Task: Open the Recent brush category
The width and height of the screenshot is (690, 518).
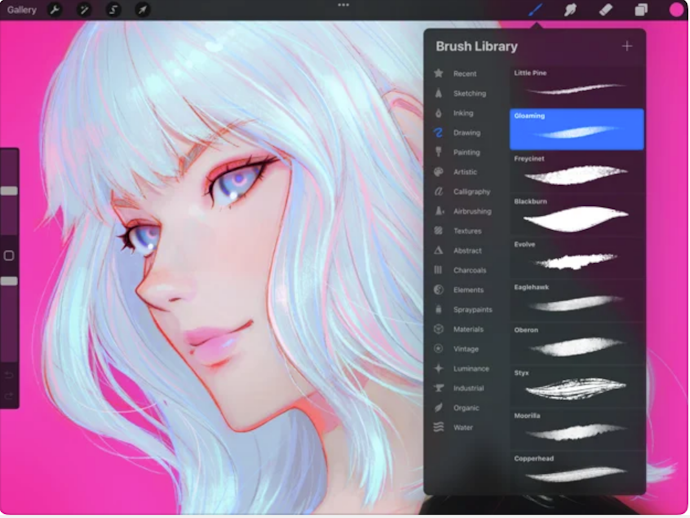Action: 466,73
